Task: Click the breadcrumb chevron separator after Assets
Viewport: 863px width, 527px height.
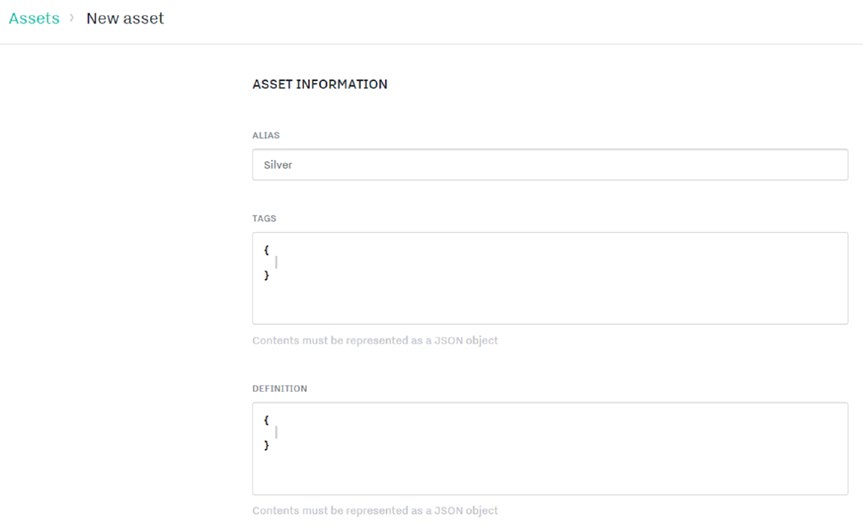Action: (x=72, y=18)
